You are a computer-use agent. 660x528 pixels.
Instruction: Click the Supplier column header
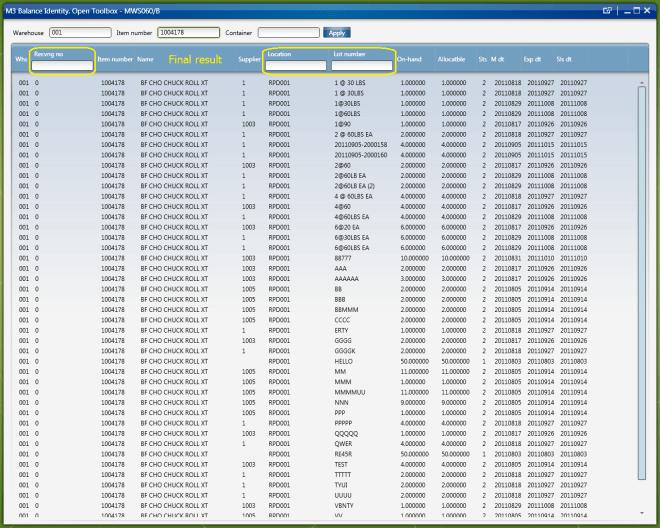coord(250,60)
